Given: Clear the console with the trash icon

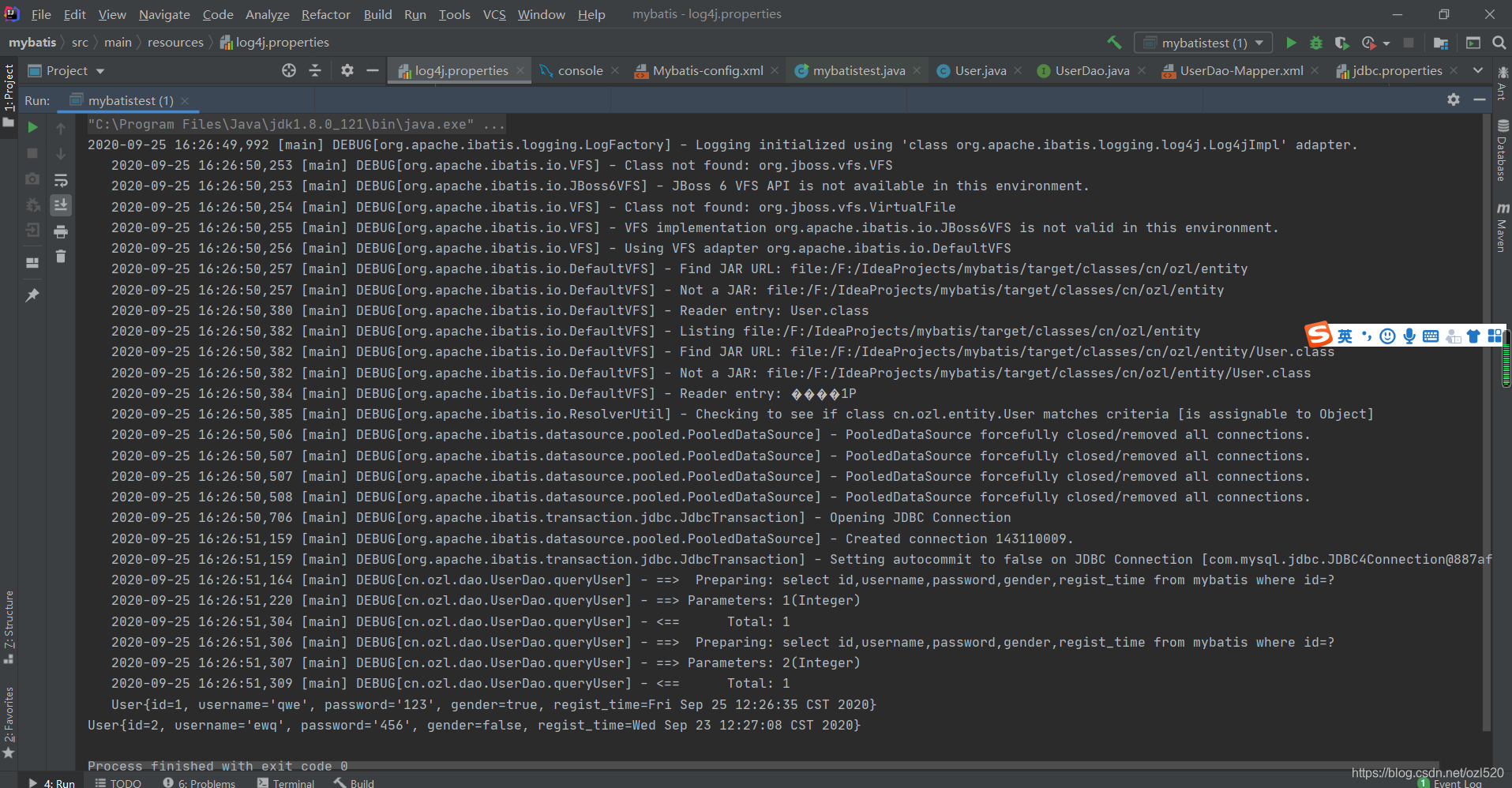Looking at the screenshot, I should coord(61,257).
